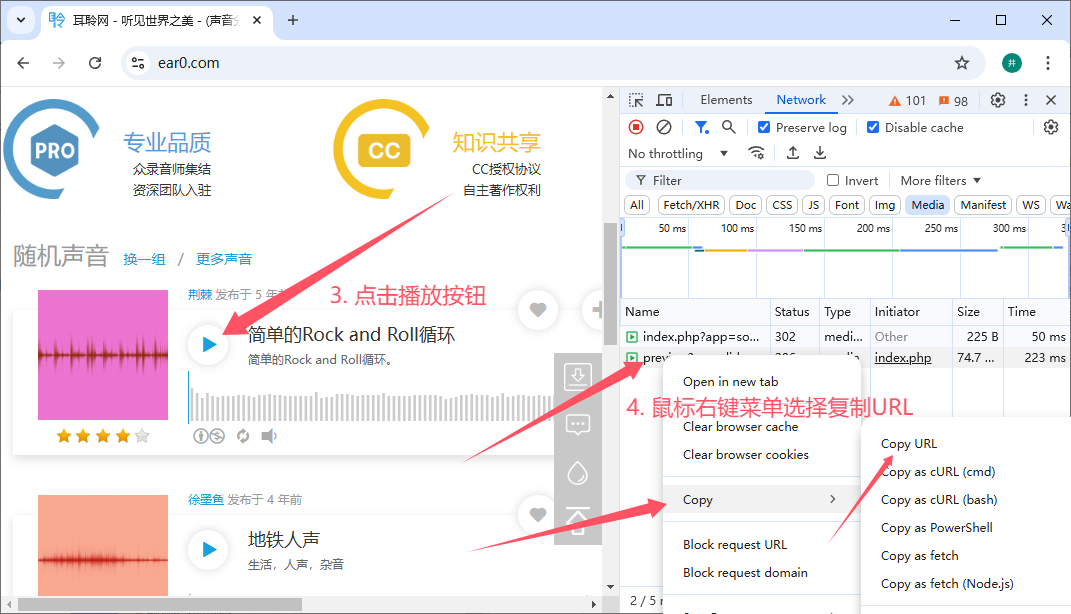Open the index.php initiator link
The height and width of the screenshot is (614, 1071).
click(902, 357)
